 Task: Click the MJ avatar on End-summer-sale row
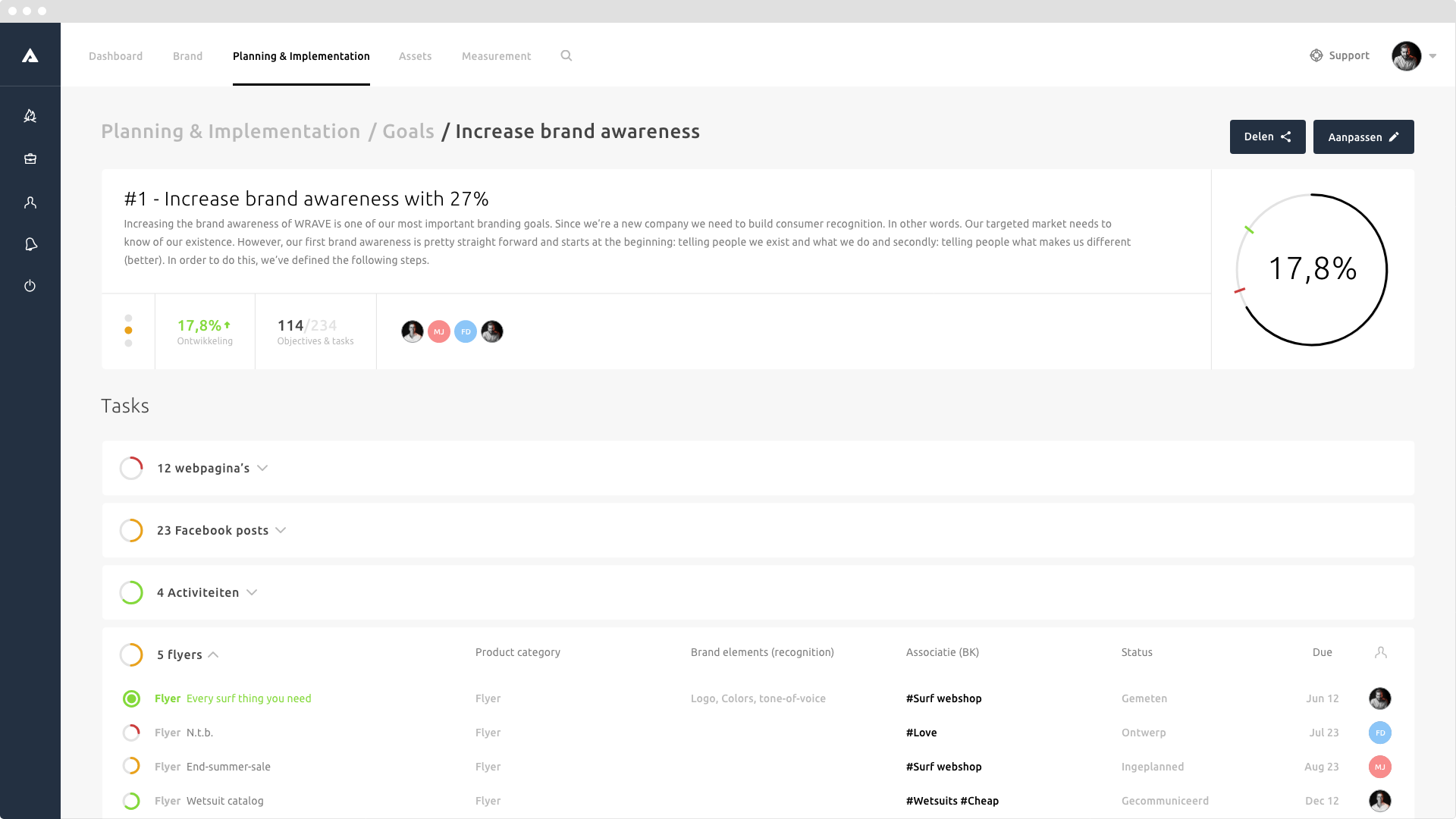pyautogui.click(x=1380, y=767)
